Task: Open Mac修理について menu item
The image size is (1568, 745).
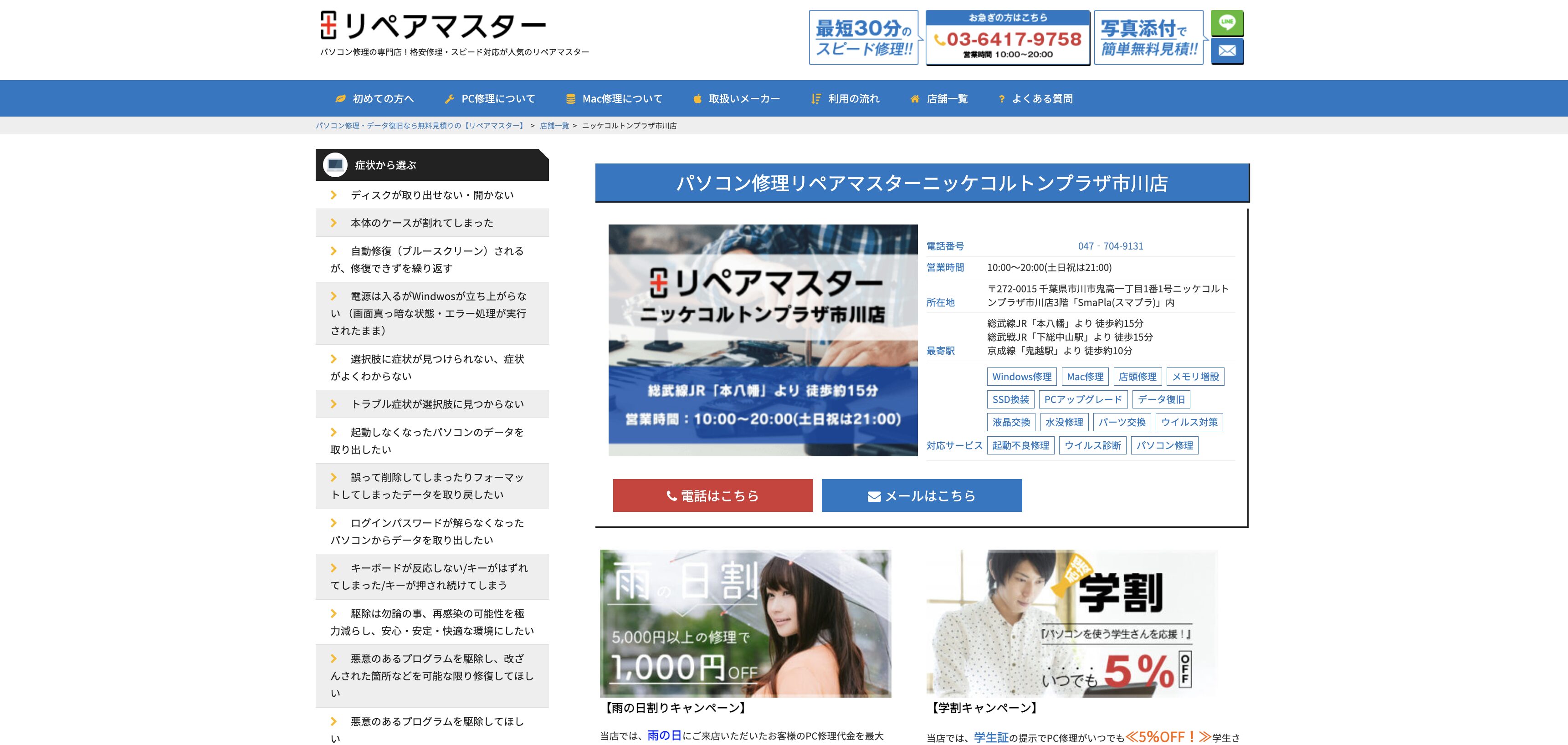Action: (x=614, y=99)
